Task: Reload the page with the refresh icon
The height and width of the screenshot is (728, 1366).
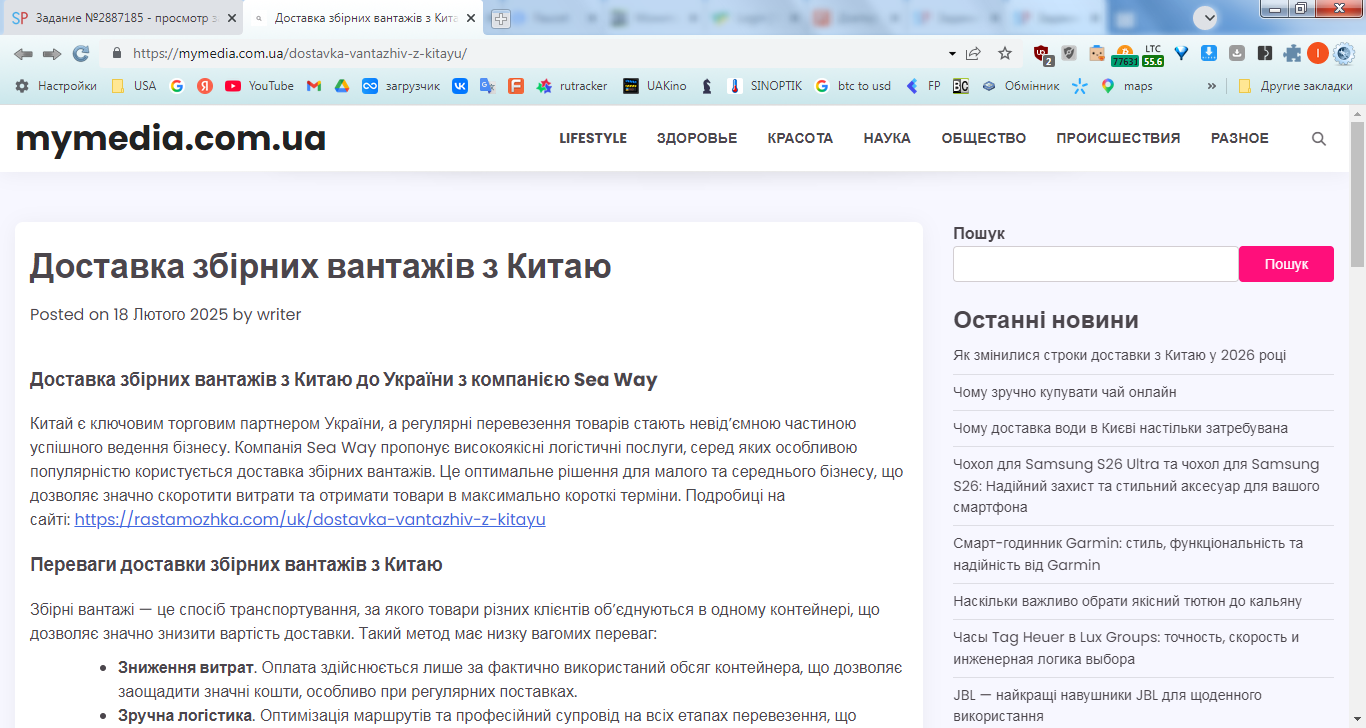Action: tap(81, 54)
